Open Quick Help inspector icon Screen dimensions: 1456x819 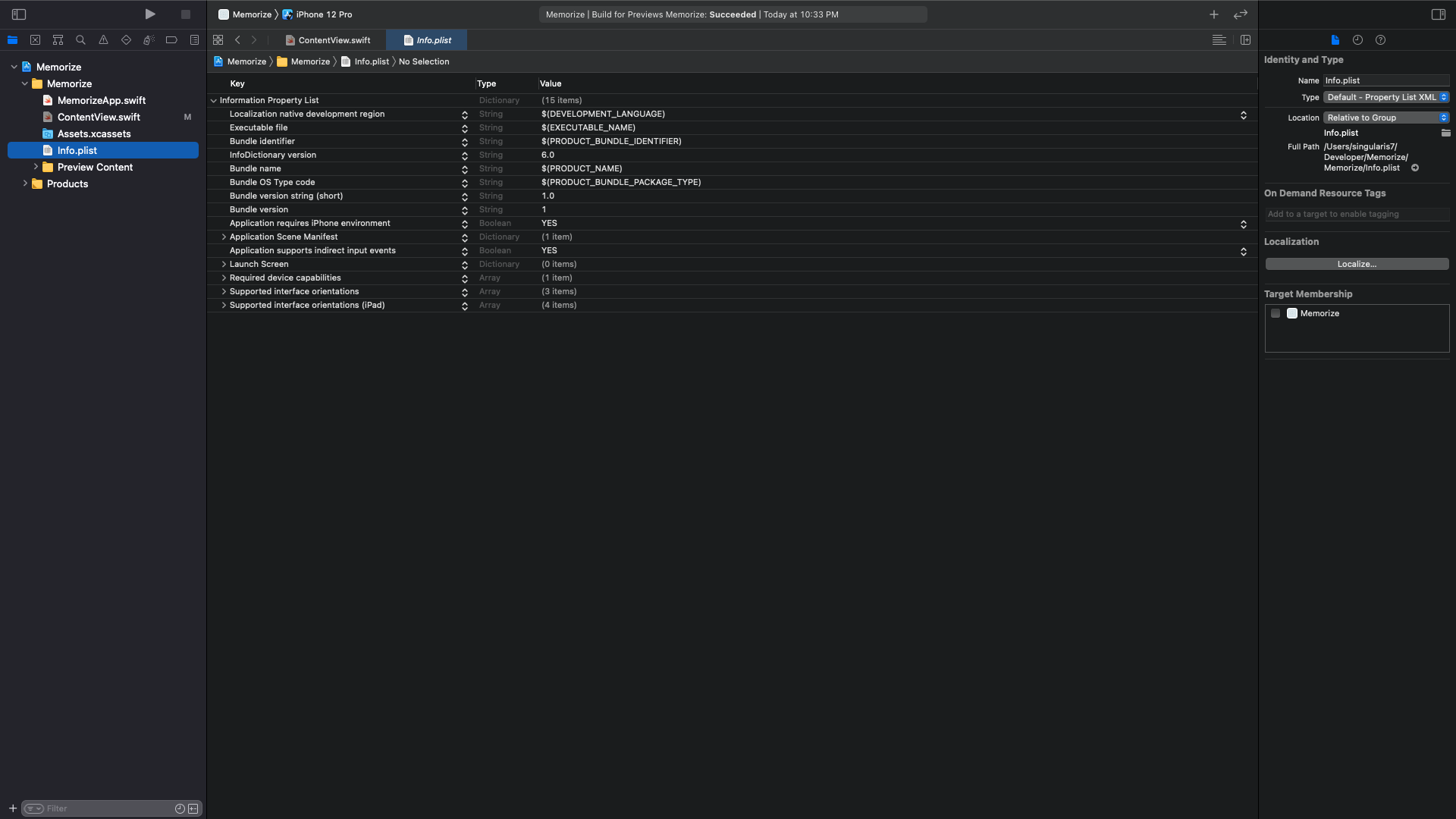click(x=1380, y=40)
